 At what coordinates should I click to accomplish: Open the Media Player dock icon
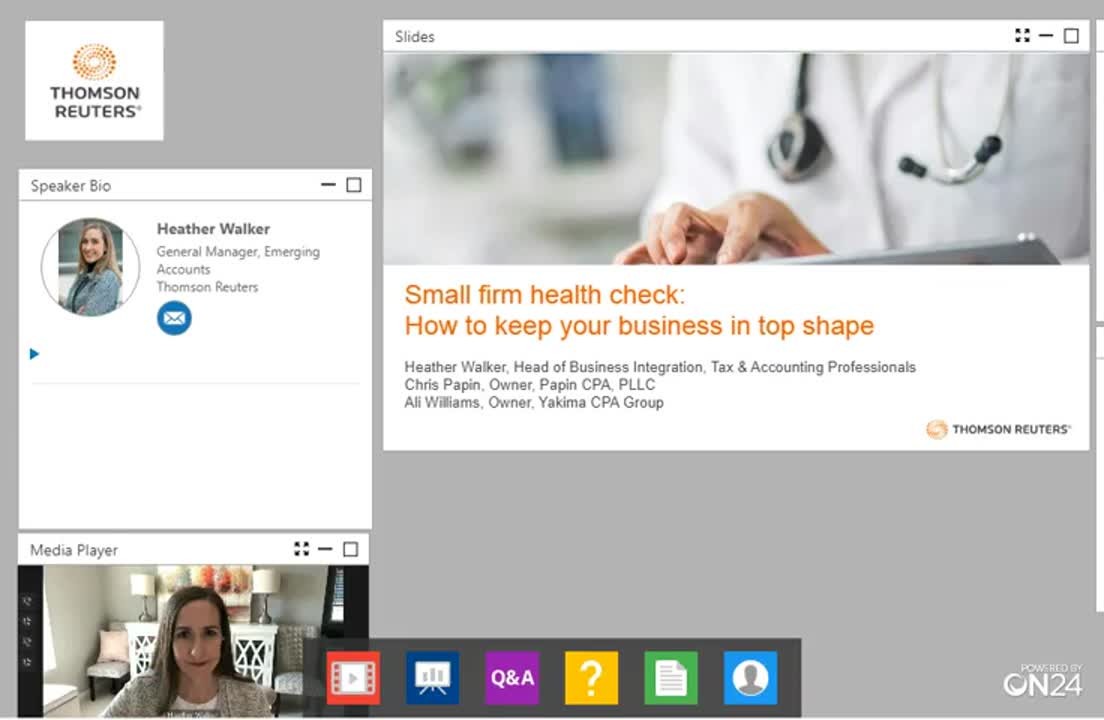353,678
